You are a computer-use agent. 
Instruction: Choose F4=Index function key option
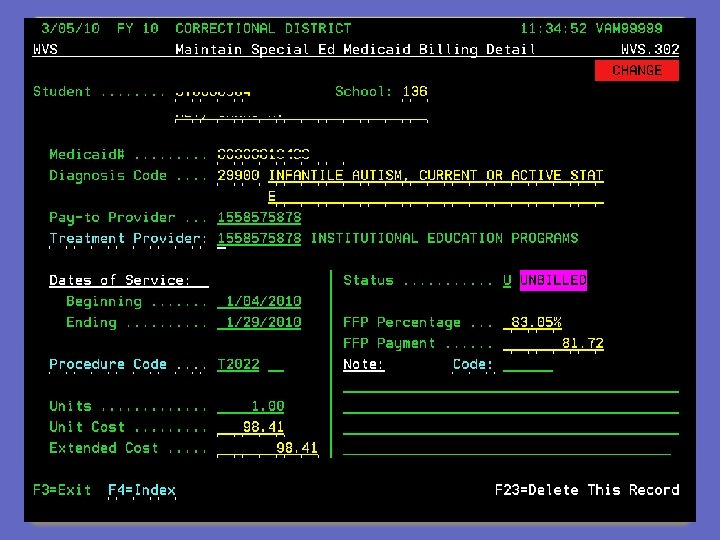click(x=142, y=490)
